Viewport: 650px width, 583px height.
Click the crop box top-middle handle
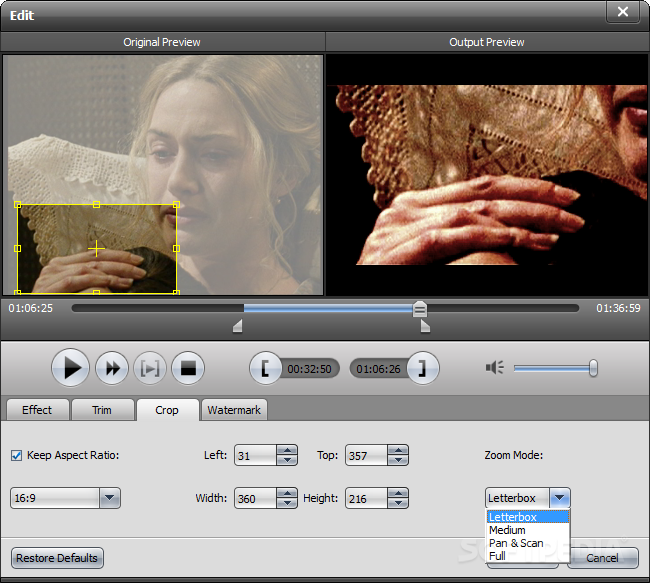(x=96, y=204)
